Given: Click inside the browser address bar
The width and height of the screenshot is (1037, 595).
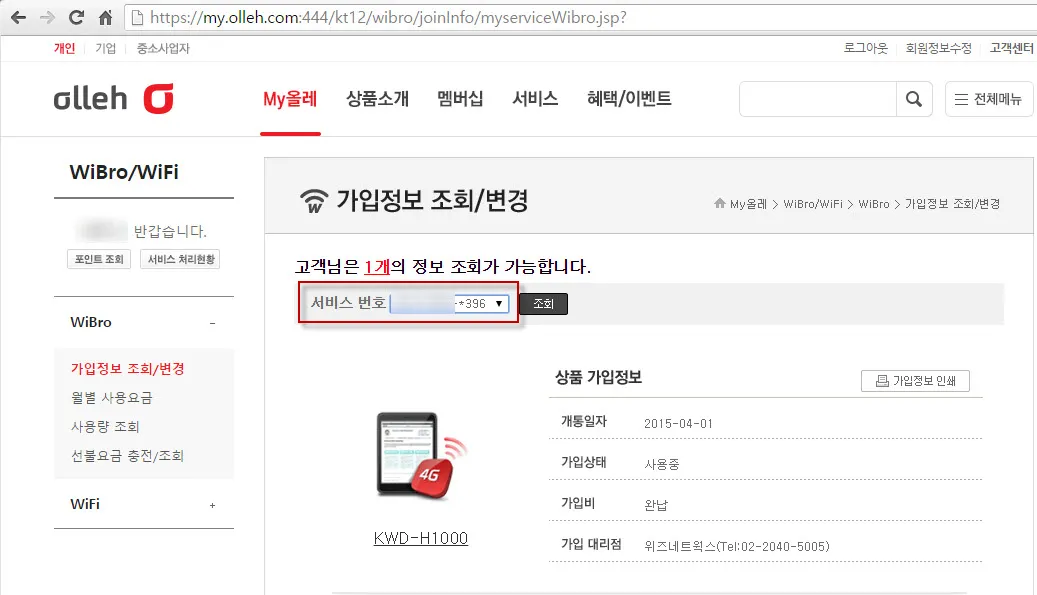Looking at the screenshot, I should pos(400,17).
